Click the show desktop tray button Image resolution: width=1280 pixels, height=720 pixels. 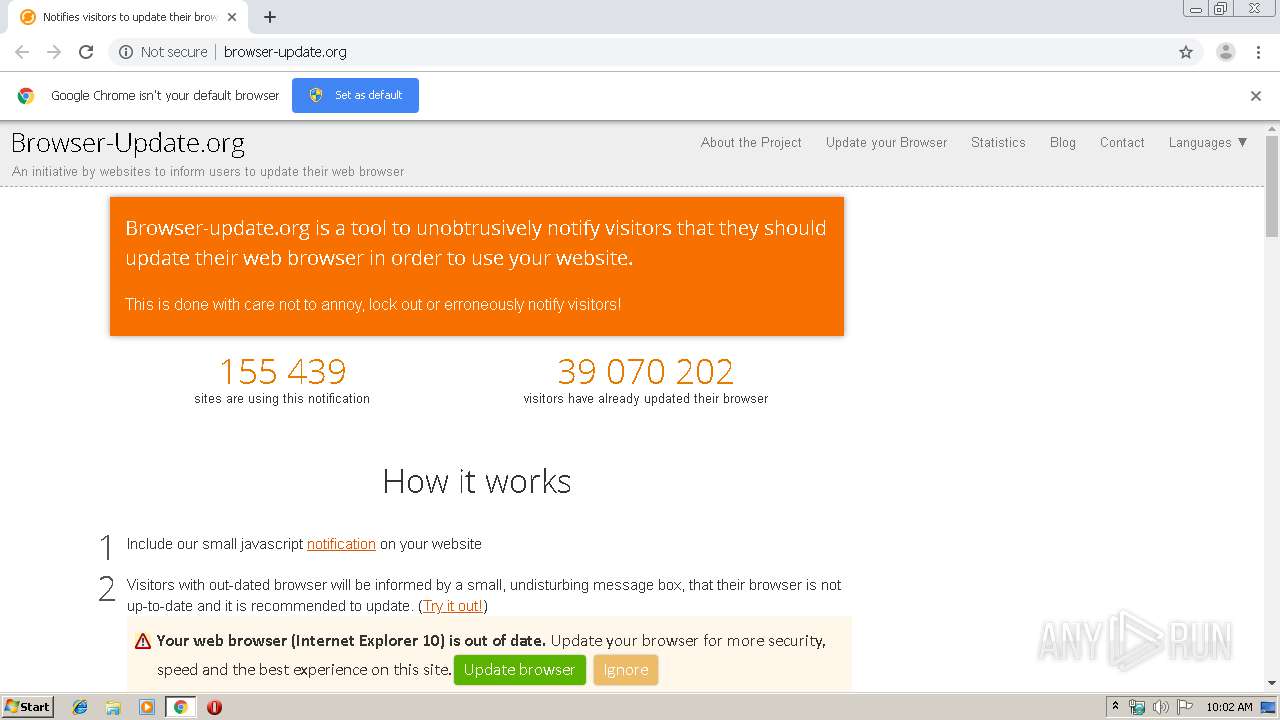1269,707
